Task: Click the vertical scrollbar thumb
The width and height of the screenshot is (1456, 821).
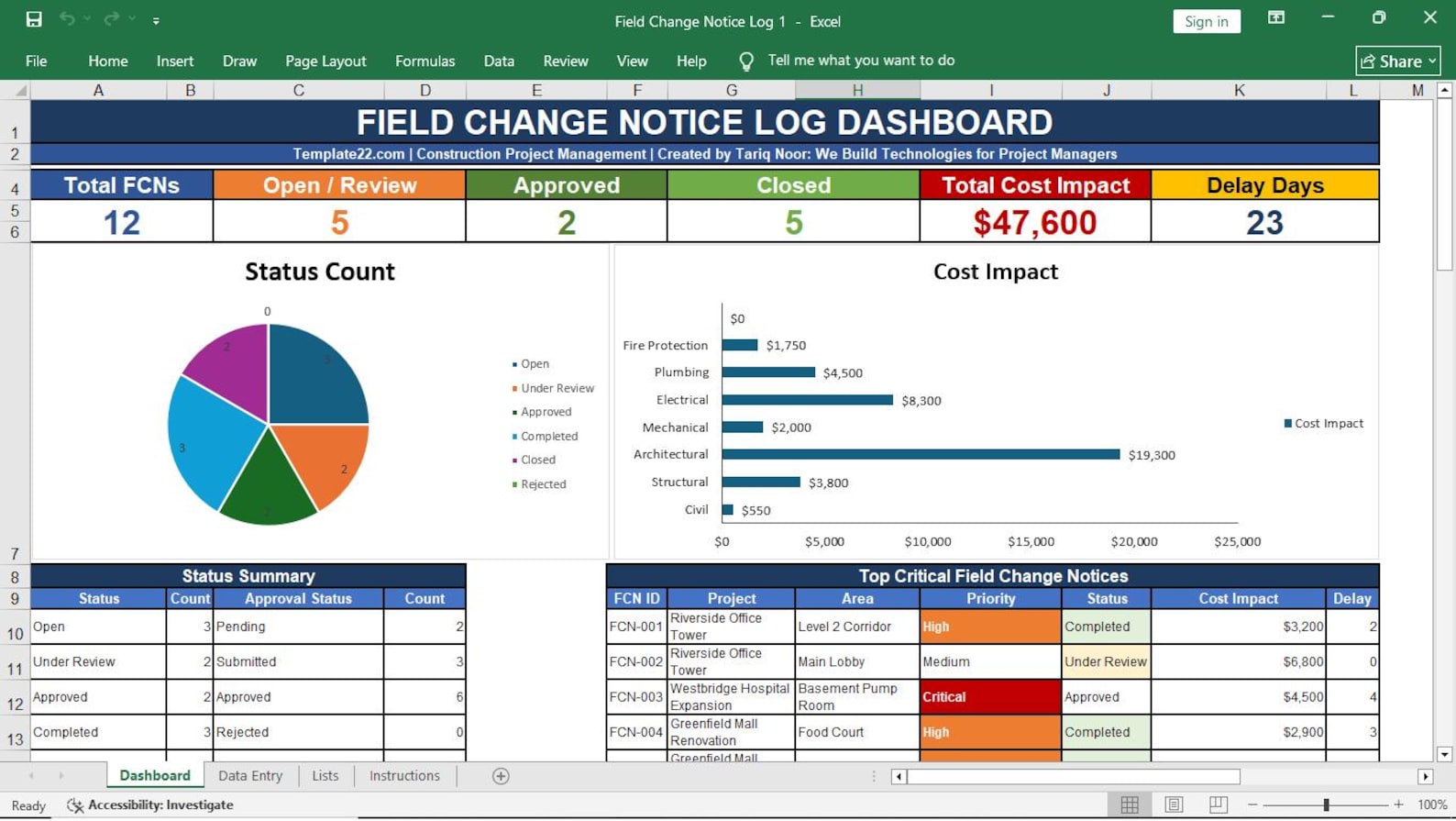Action: (x=1444, y=184)
